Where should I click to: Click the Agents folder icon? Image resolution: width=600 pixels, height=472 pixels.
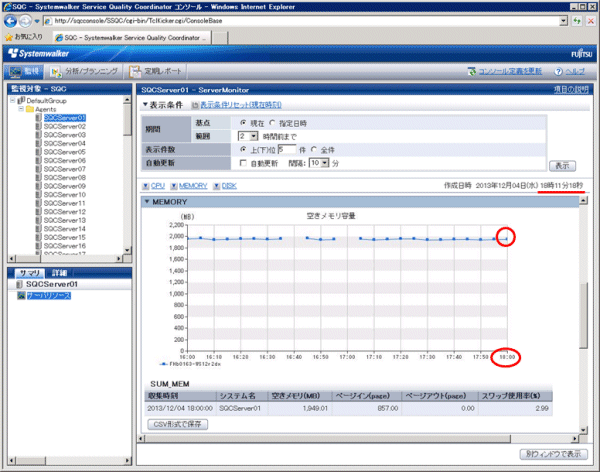[30, 109]
